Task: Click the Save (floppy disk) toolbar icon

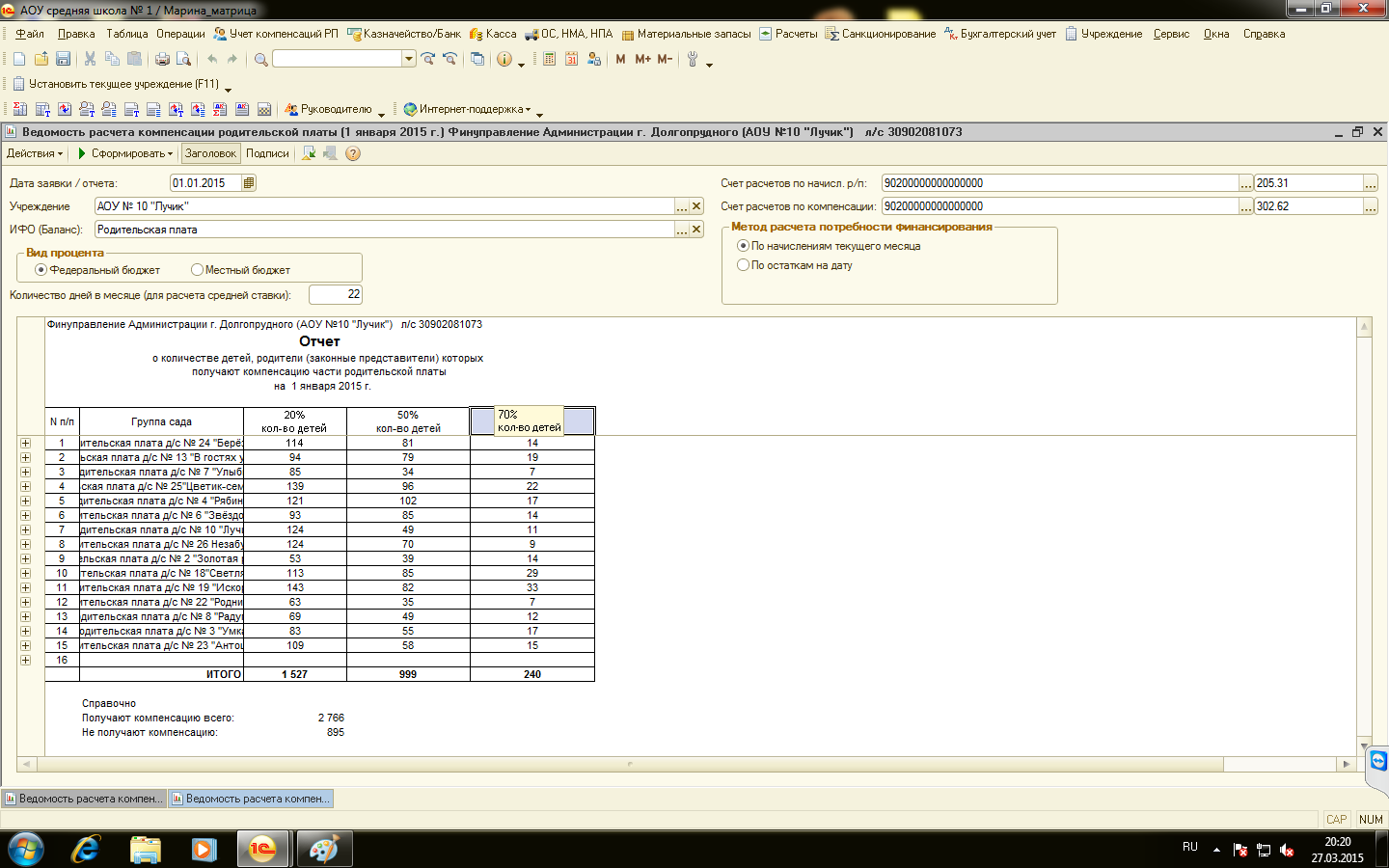Action: pyautogui.click(x=63, y=59)
